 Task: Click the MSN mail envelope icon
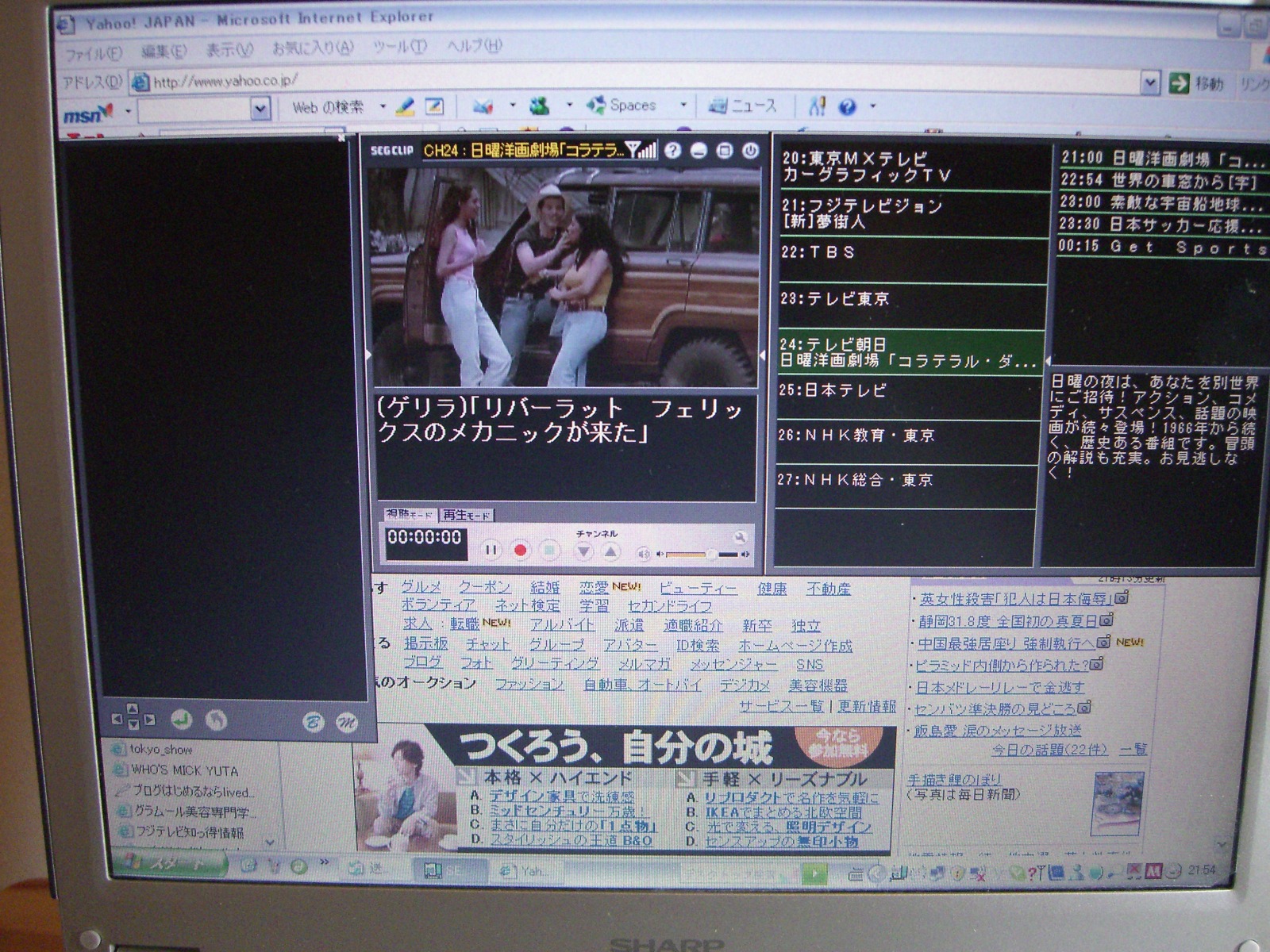(483, 106)
